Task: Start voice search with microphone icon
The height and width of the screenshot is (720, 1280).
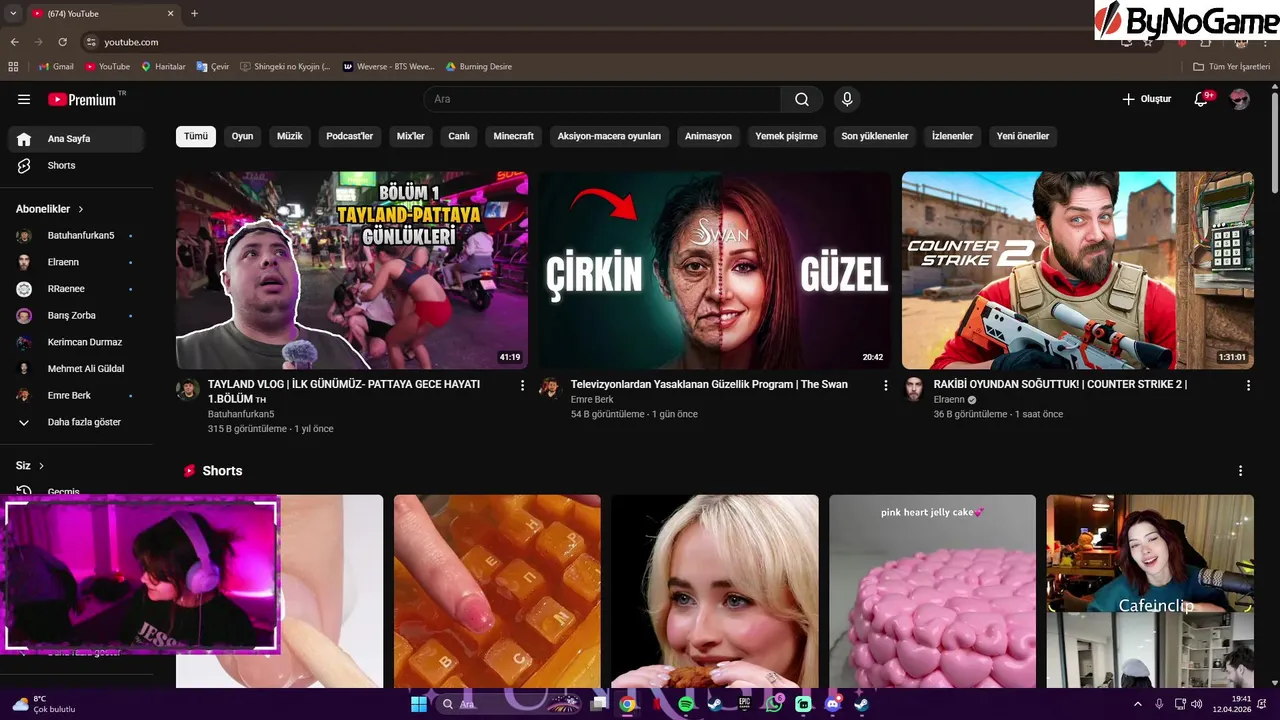Action: coord(847,99)
